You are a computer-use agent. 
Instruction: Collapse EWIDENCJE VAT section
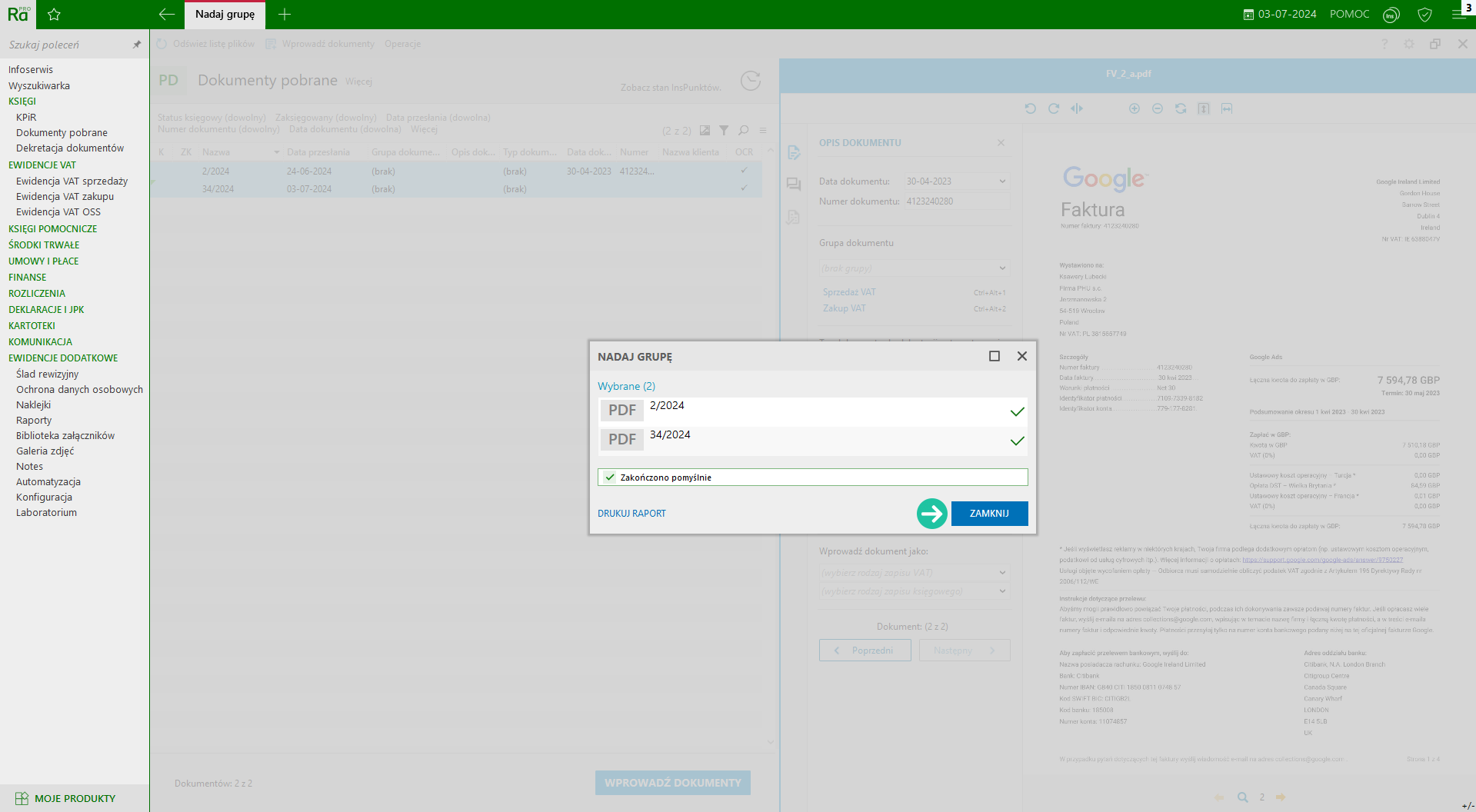pyautogui.click(x=42, y=165)
